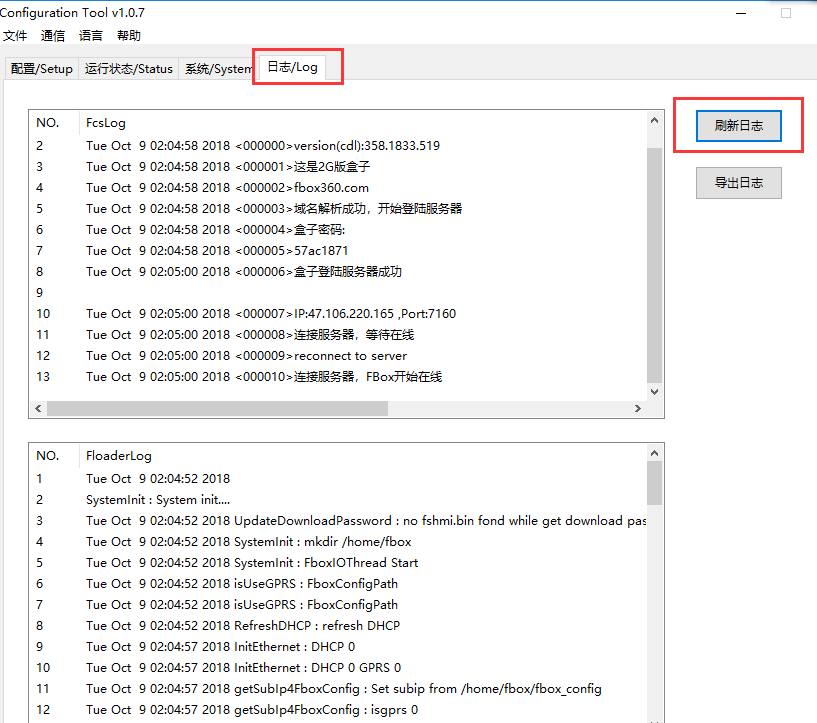
Task: Select row SystemInit : FboxIOThread Start
Action: 338,563
